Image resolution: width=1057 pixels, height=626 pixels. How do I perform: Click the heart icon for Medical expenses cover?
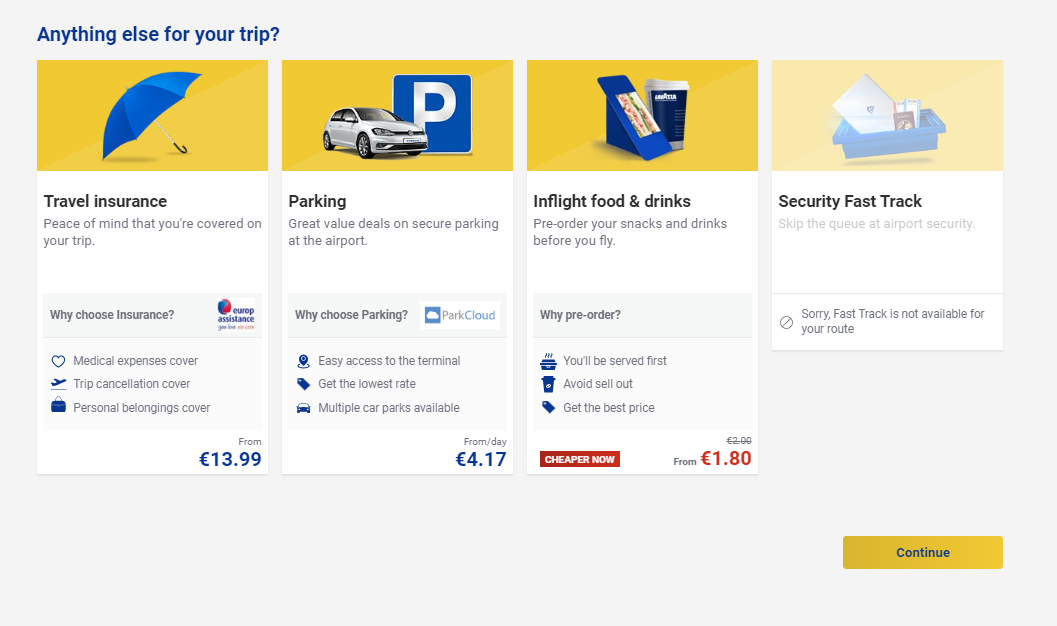pos(59,361)
